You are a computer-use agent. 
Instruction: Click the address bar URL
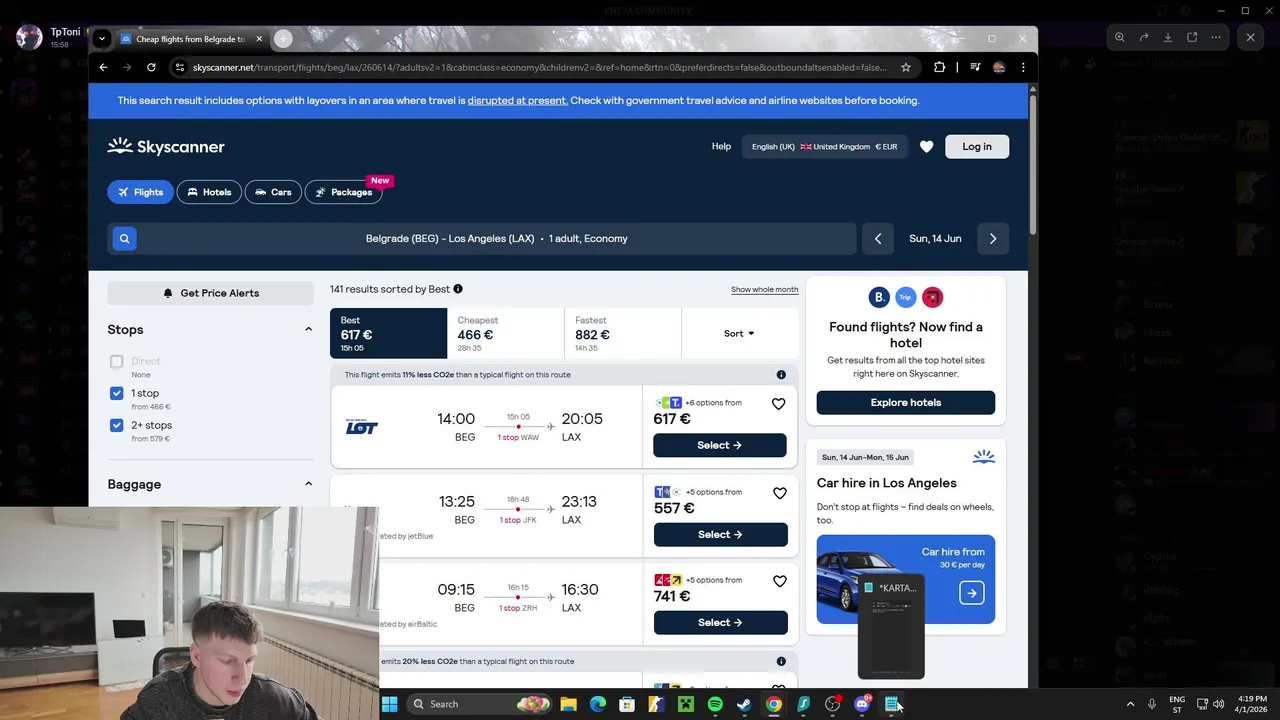coord(540,67)
